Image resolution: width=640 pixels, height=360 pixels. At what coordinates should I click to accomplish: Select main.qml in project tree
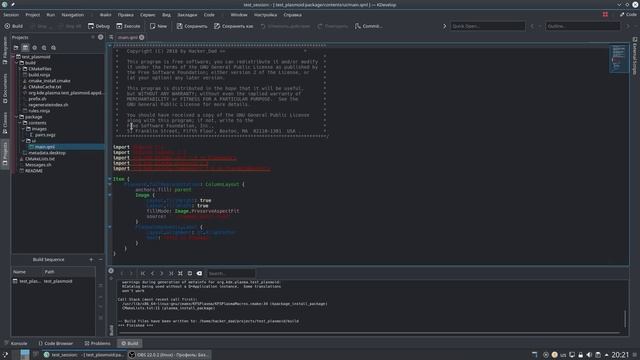(x=44, y=147)
